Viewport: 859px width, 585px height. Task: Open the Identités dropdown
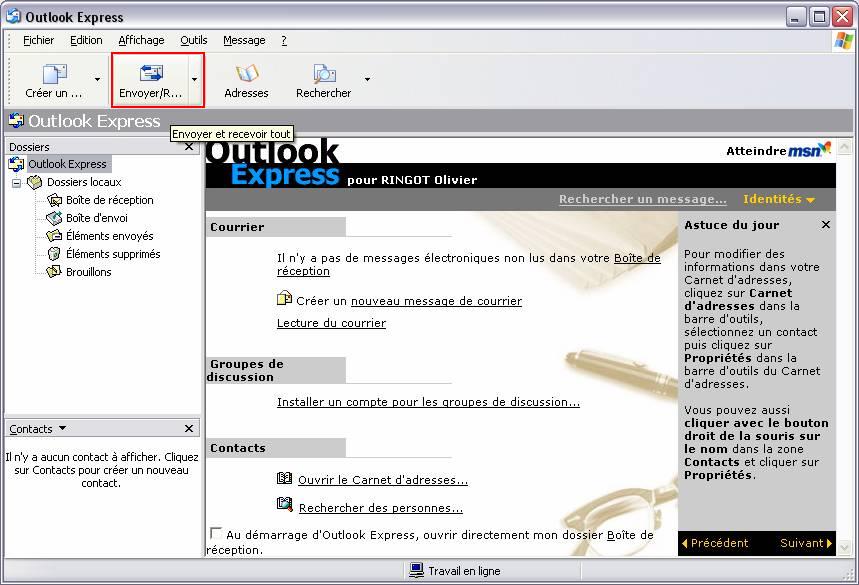779,199
